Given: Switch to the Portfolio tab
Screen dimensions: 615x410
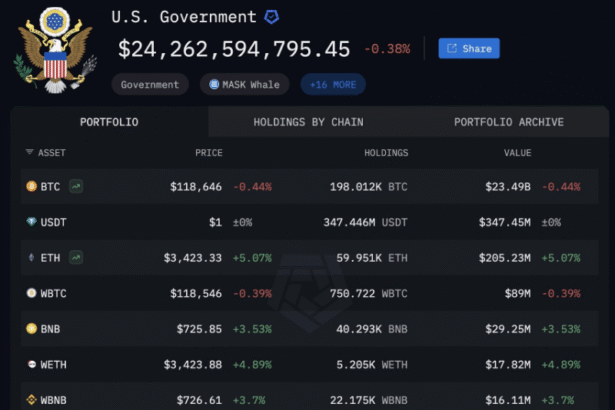Looking at the screenshot, I should [109, 122].
